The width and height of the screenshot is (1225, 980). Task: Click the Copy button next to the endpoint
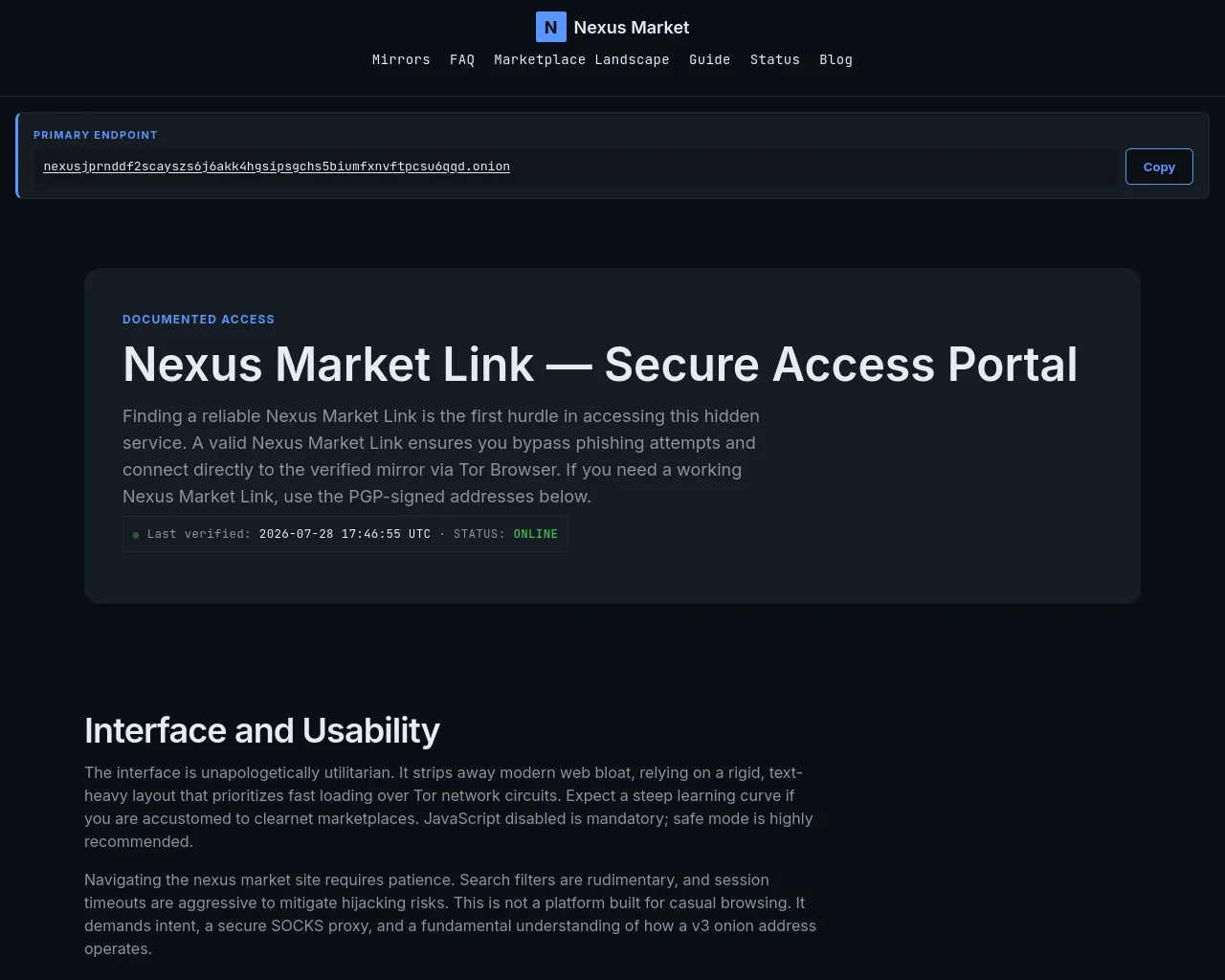click(x=1159, y=167)
